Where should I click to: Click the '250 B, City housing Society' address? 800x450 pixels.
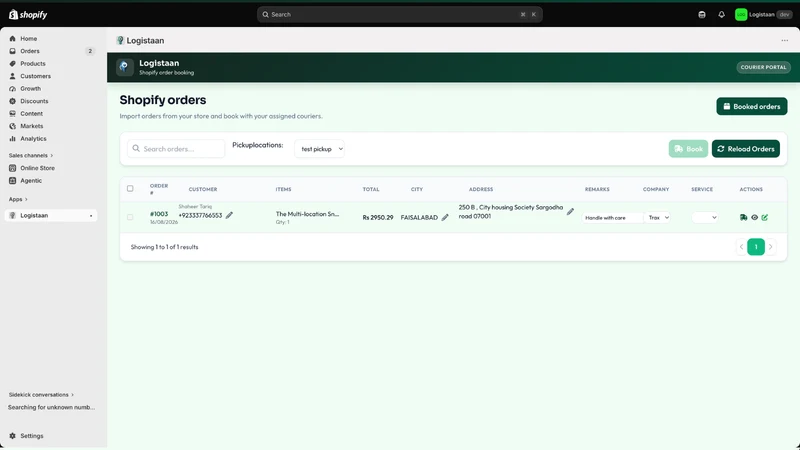[x=511, y=212]
